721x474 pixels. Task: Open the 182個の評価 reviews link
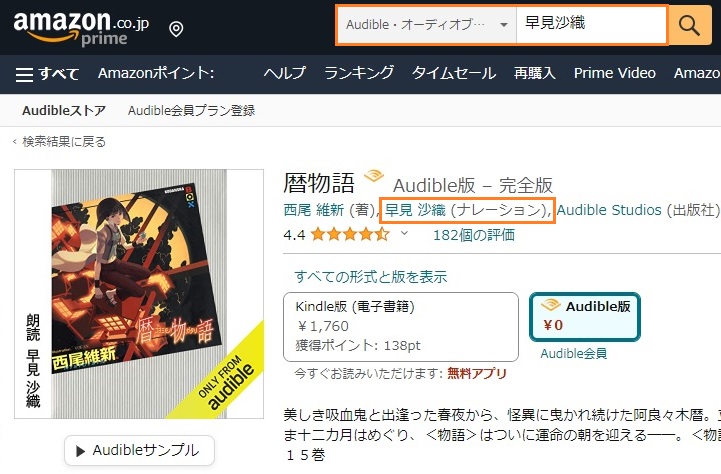point(474,235)
